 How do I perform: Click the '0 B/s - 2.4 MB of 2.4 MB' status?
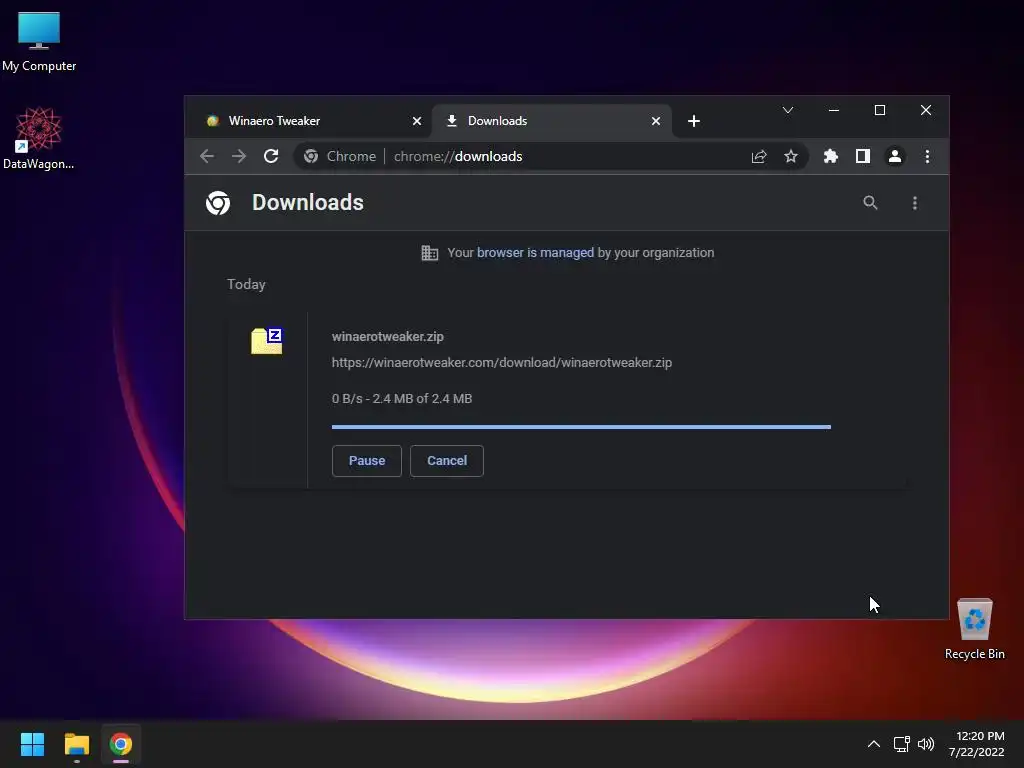tap(402, 398)
